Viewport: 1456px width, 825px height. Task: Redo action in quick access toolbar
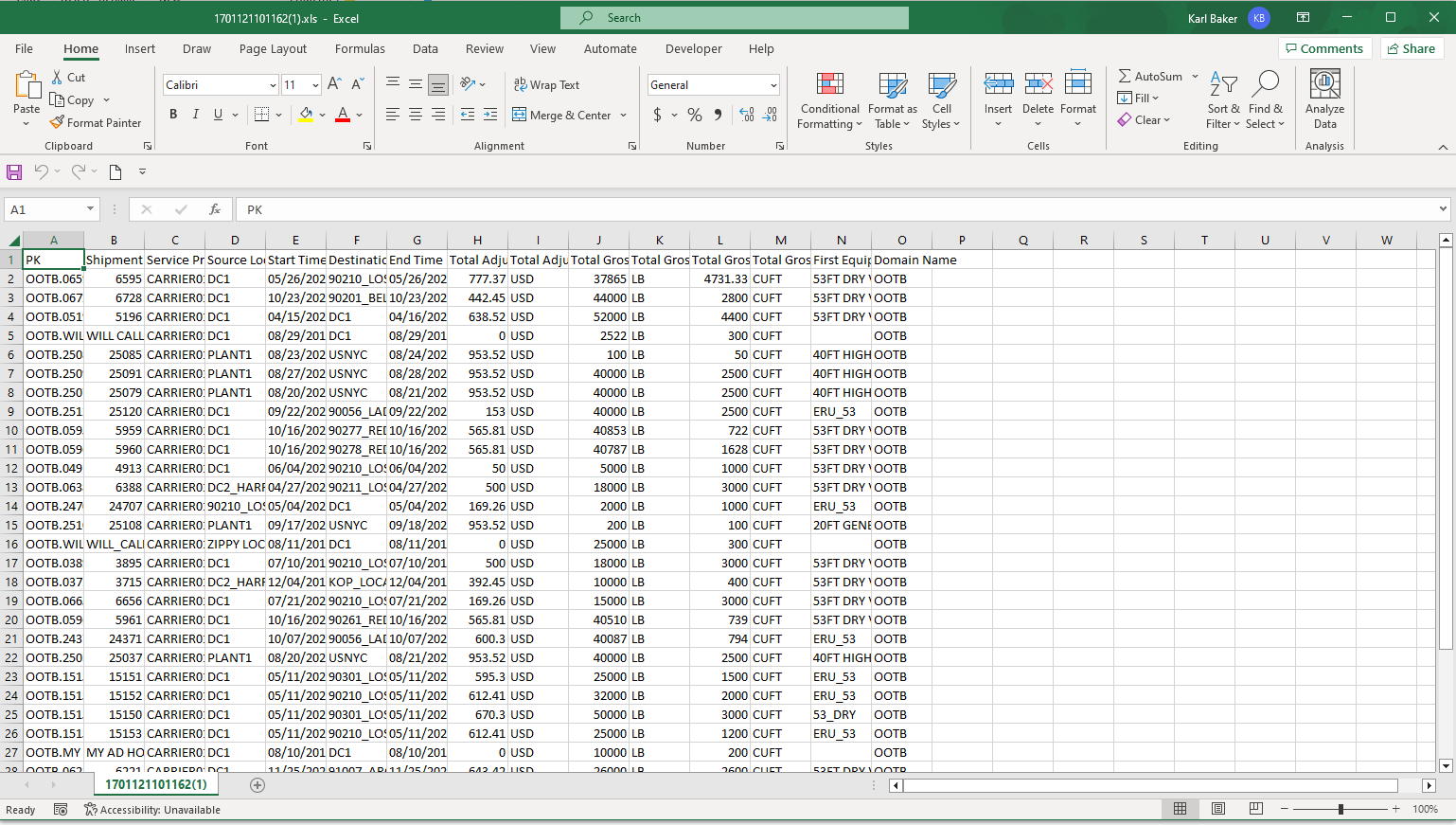pos(79,171)
